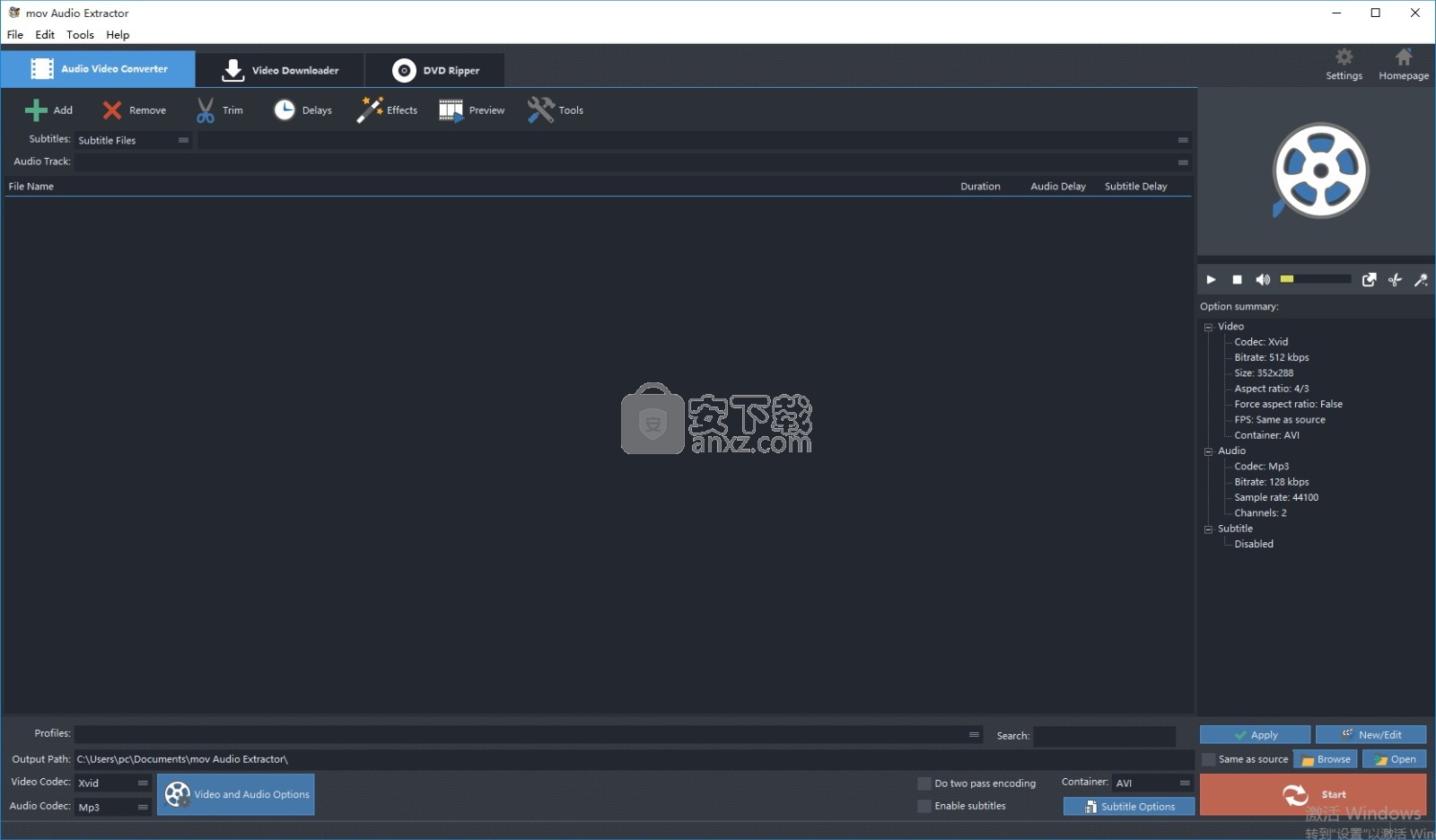Open Subtitle Files dropdown
The image size is (1436, 840).
pos(133,140)
